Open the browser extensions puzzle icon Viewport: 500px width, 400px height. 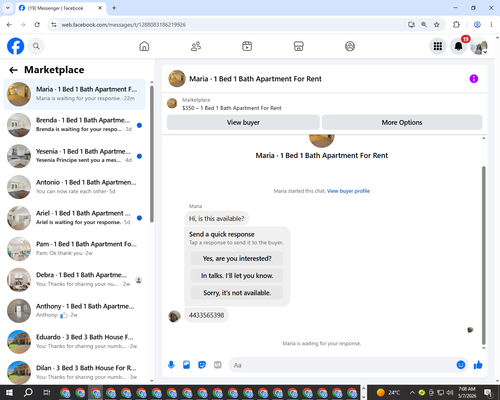(x=456, y=25)
